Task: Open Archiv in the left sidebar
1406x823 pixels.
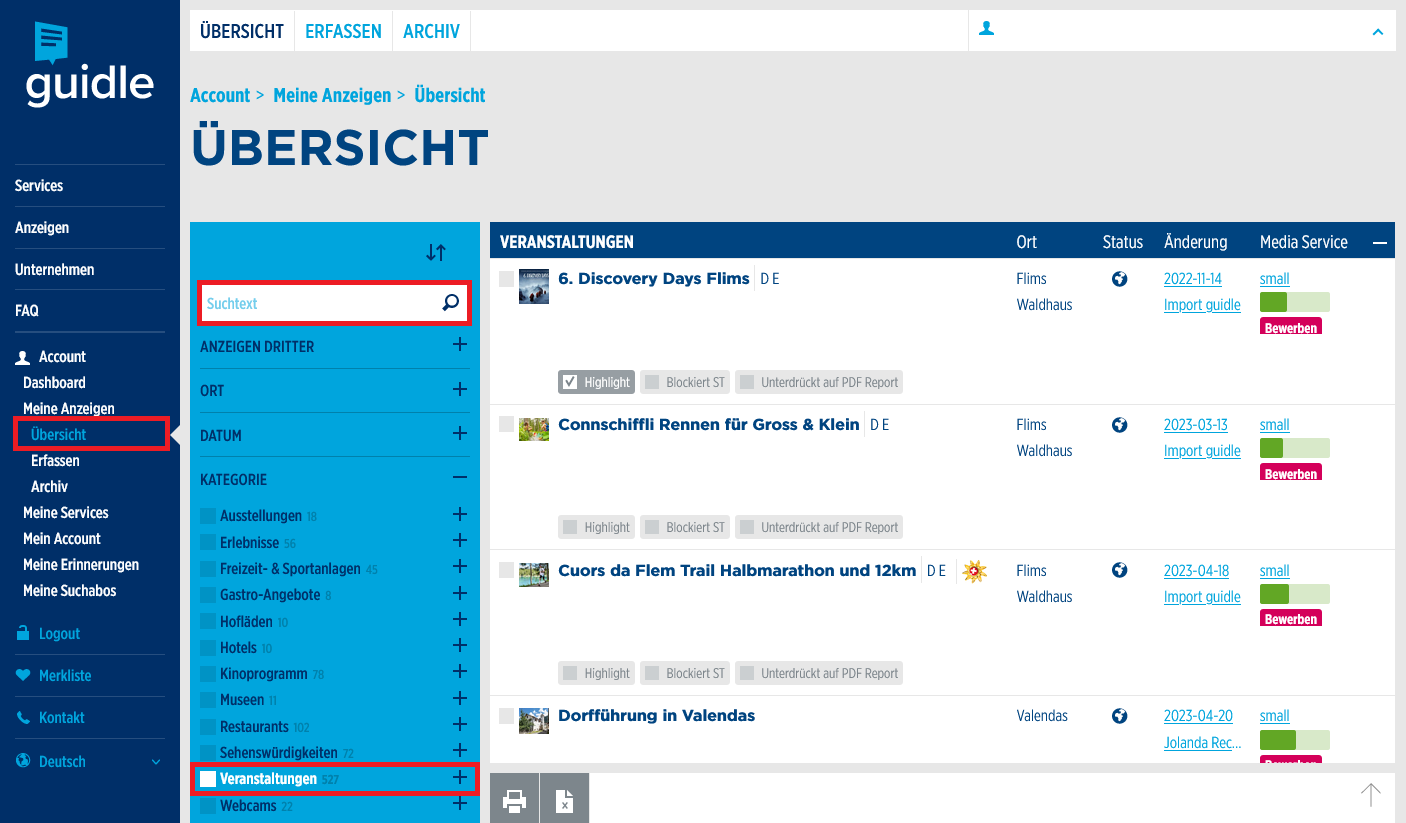Action: pyautogui.click(x=49, y=487)
